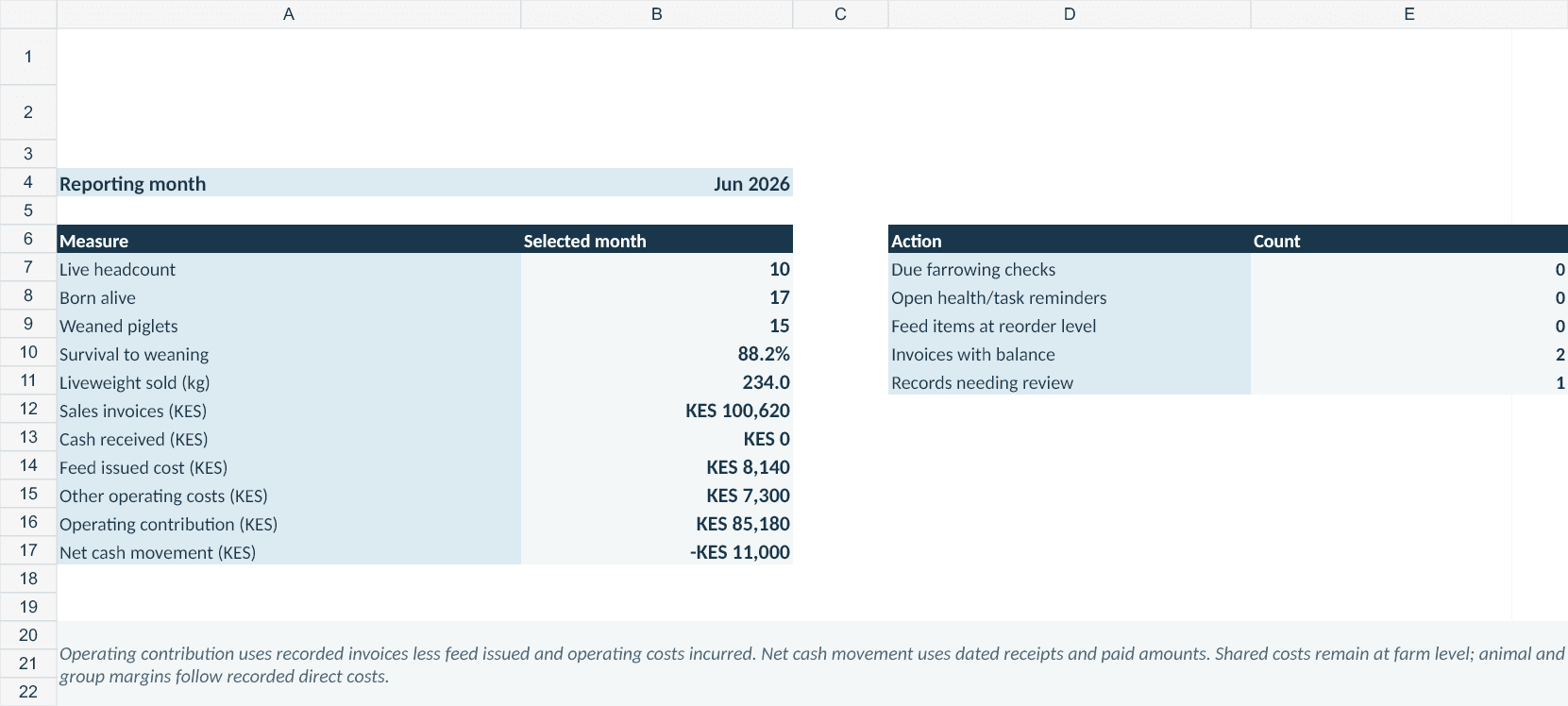Select row 4 header
This screenshot has width=1568, height=706.
tap(28, 182)
